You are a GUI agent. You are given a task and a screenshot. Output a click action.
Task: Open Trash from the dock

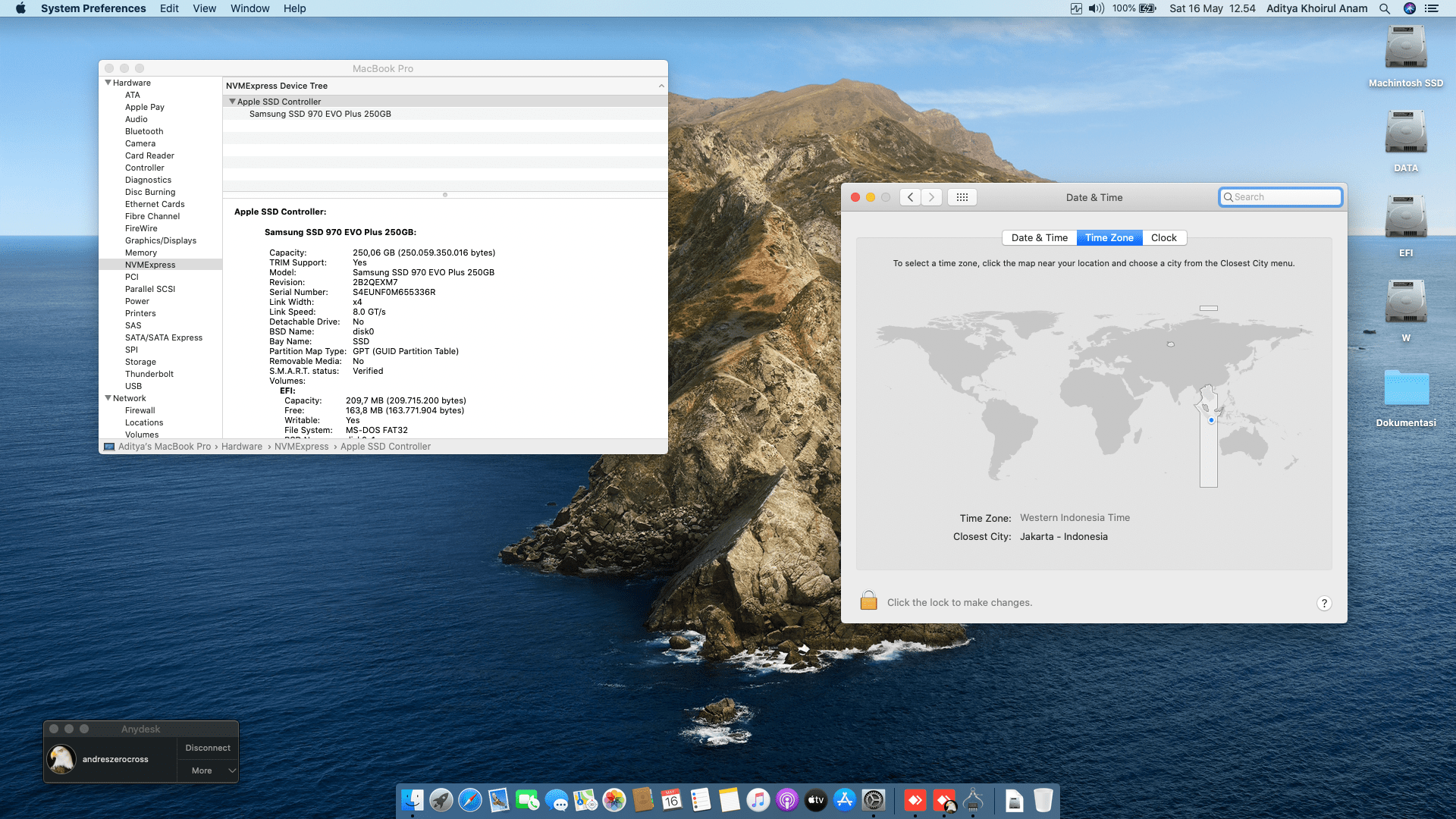point(1043,800)
